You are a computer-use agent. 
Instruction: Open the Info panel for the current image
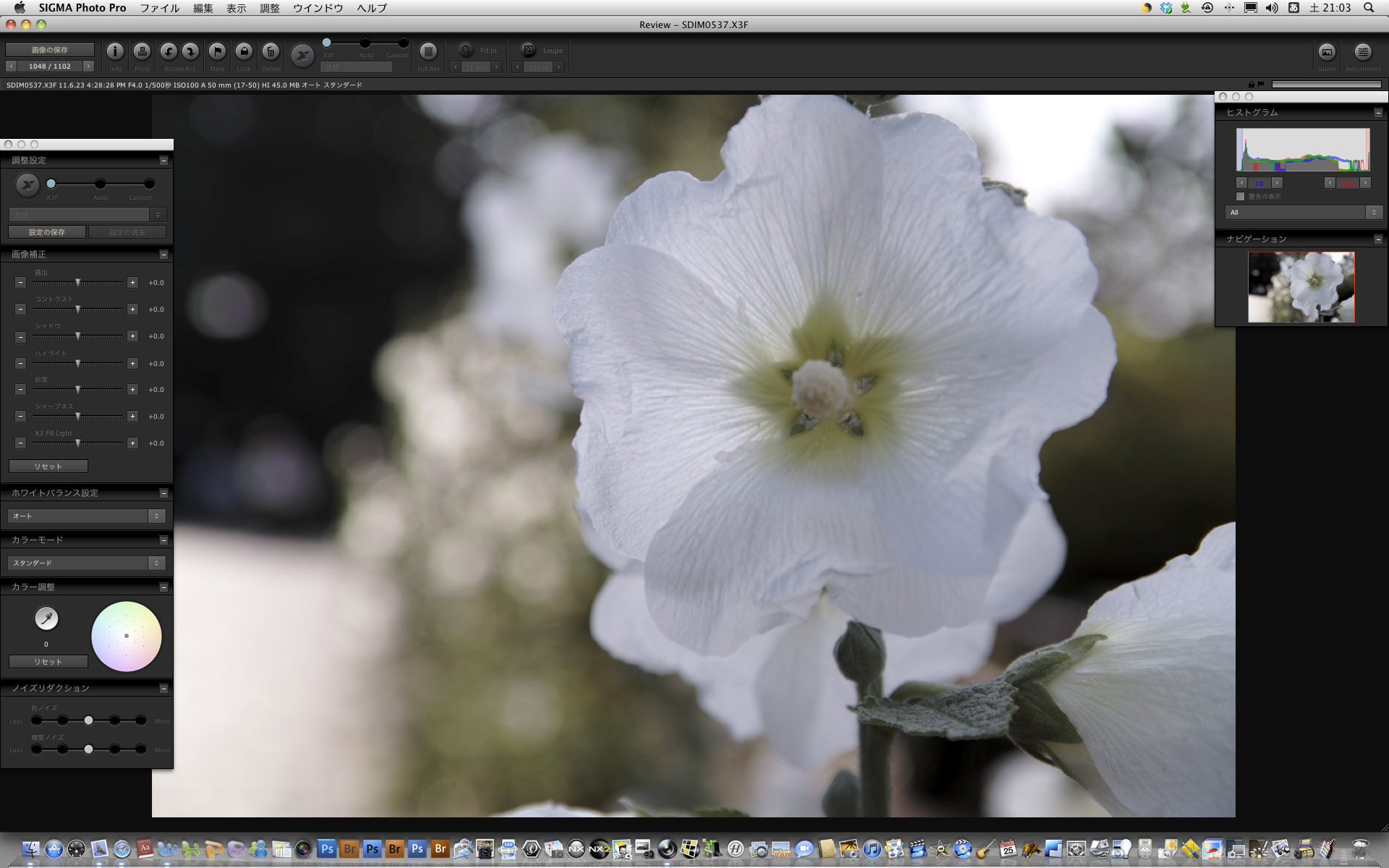pyautogui.click(x=114, y=51)
